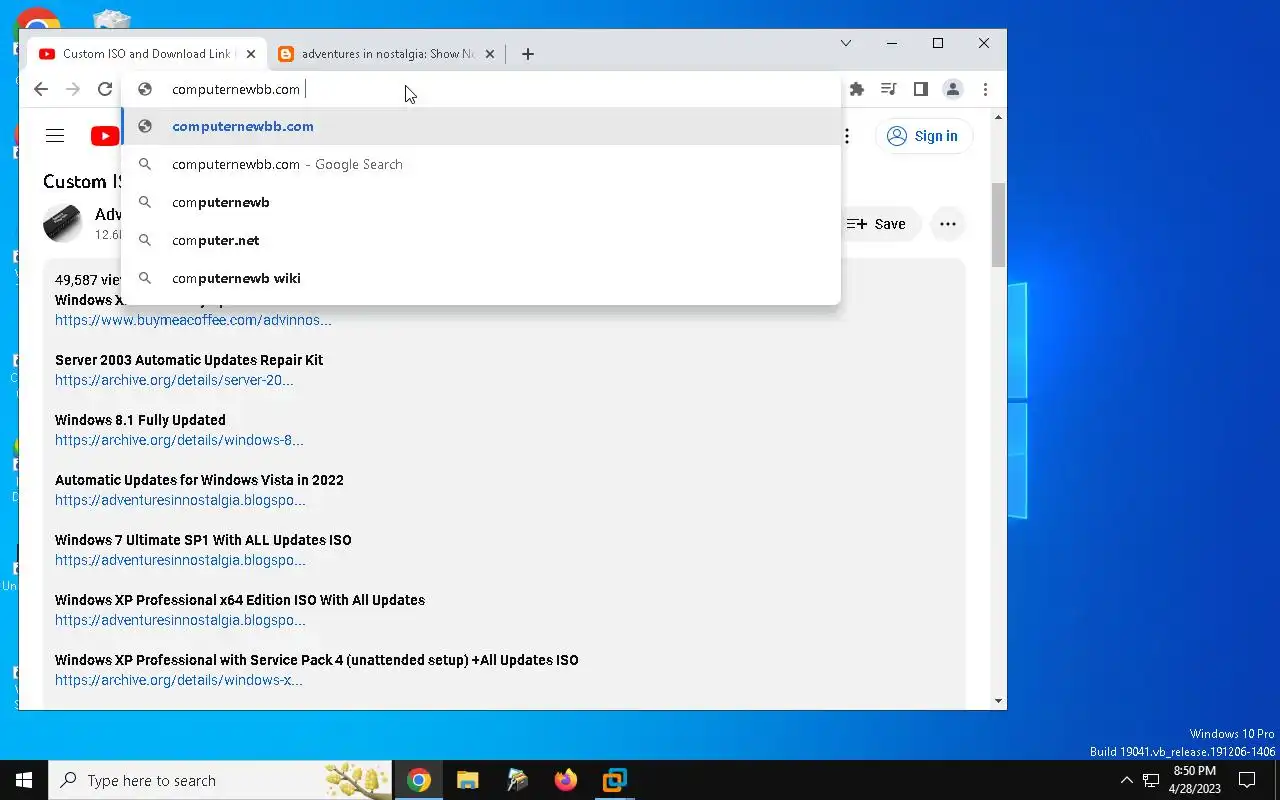Click the YouTube logo
The image size is (1280, 800).
[104, 136]
